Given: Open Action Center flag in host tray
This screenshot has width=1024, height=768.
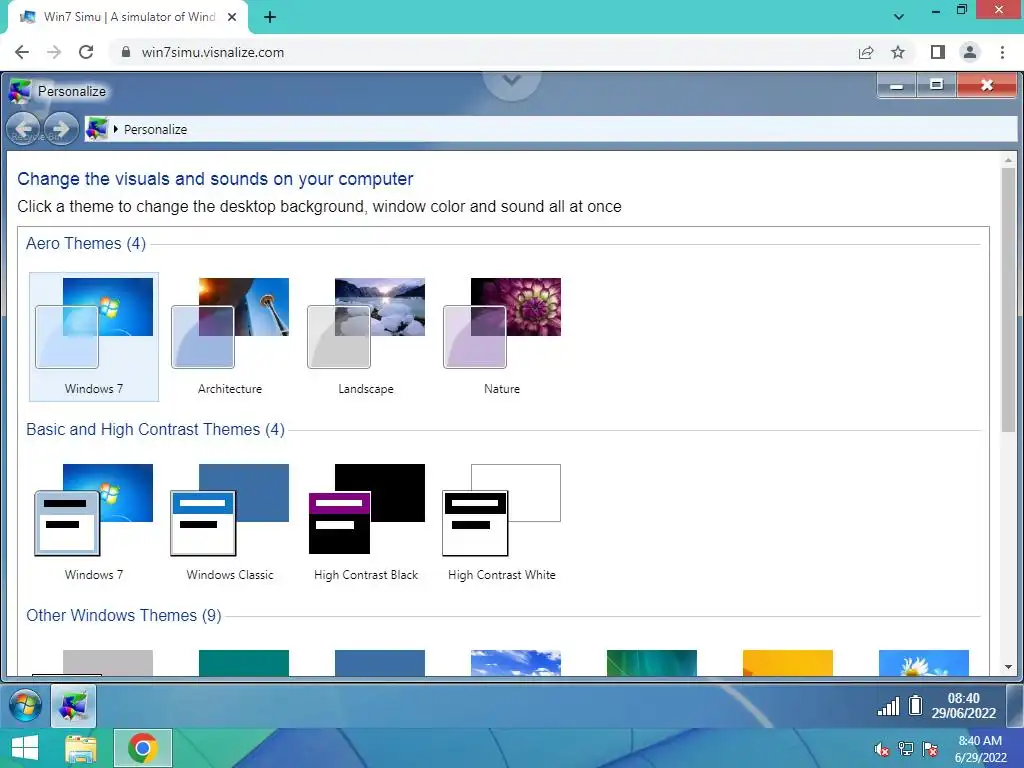Looking at the screenshot, I should tap(930, 749).
